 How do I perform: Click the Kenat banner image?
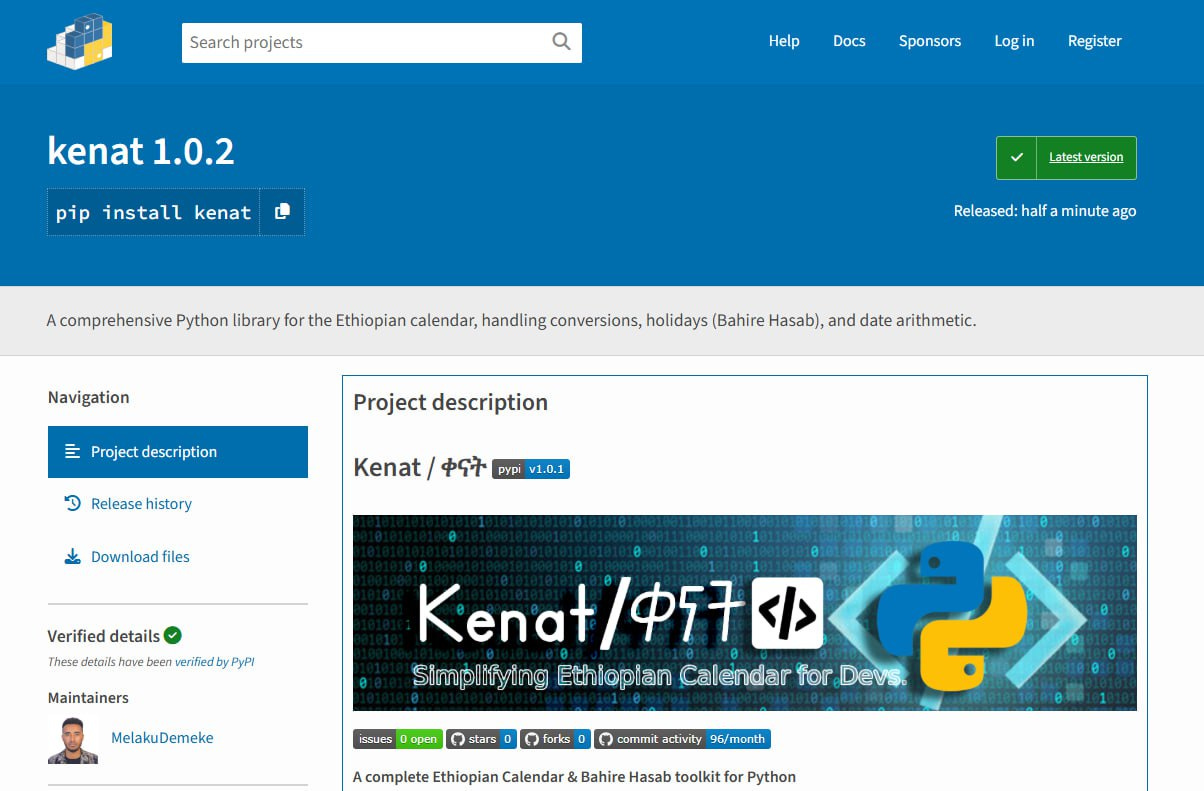click(745, 612)
